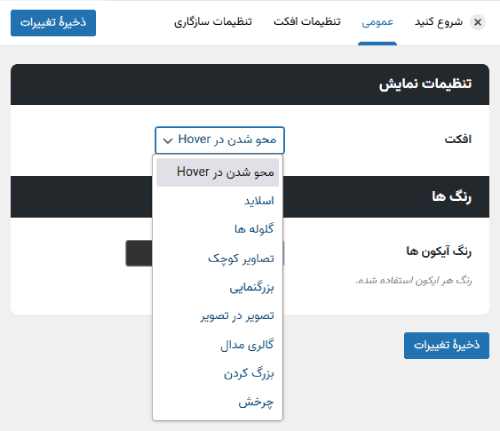Click the bottom ذخیرهٔ تغییرات button
500x431 pixels.
pyautogui.click(x=446, y=345)
